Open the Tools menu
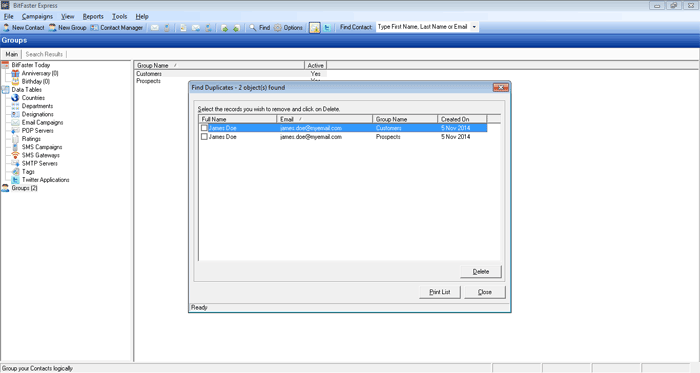This screenshot has width=700, height=373. tap(119, 17)
